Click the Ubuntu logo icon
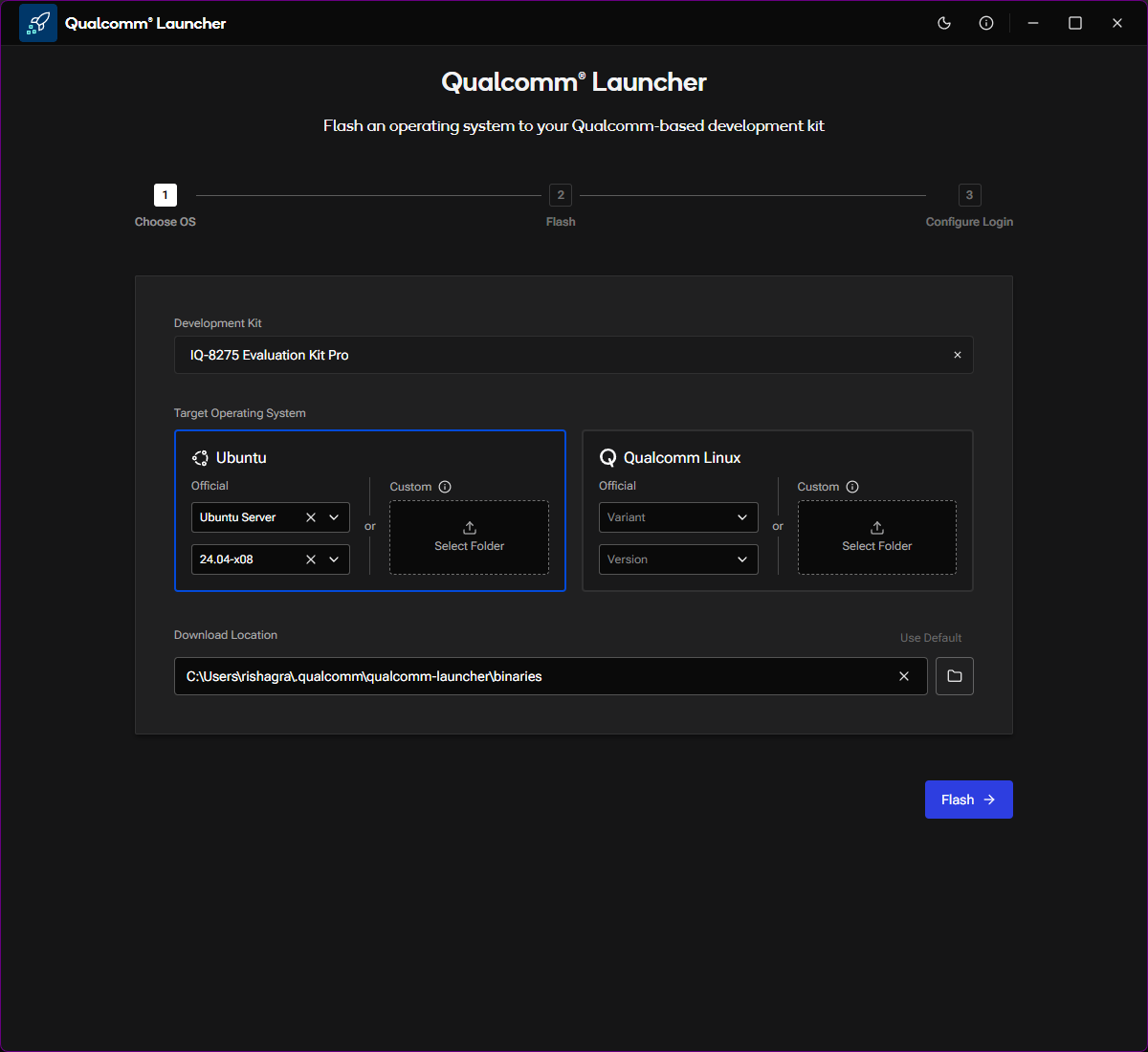 tap(200, 458)
